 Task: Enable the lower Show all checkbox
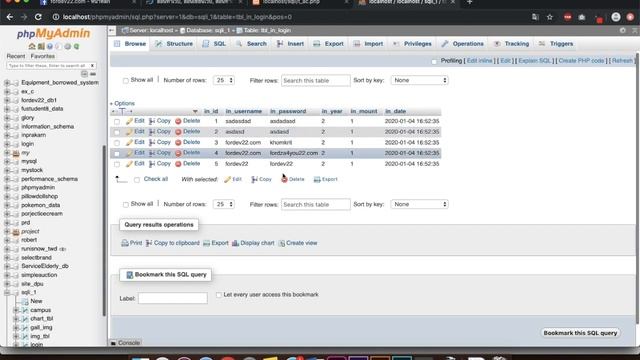point(126,204)
